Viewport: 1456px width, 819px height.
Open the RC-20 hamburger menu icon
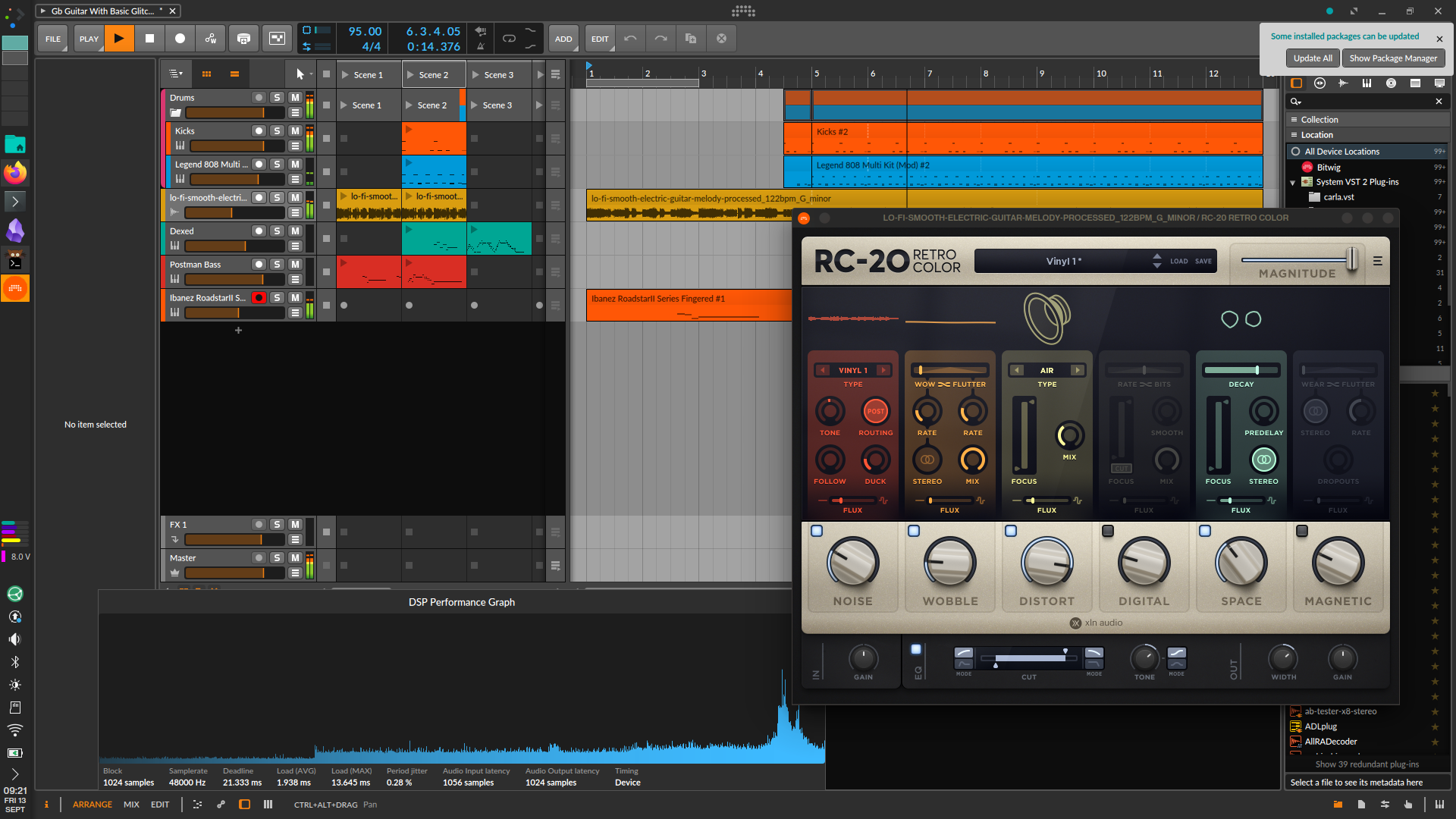point(1378,261)
